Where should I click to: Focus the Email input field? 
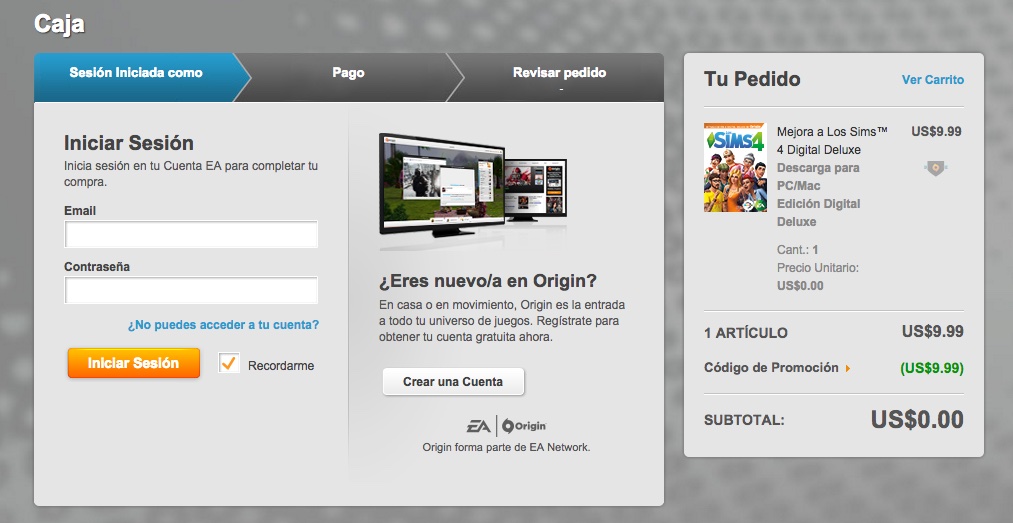coord(191,234)
